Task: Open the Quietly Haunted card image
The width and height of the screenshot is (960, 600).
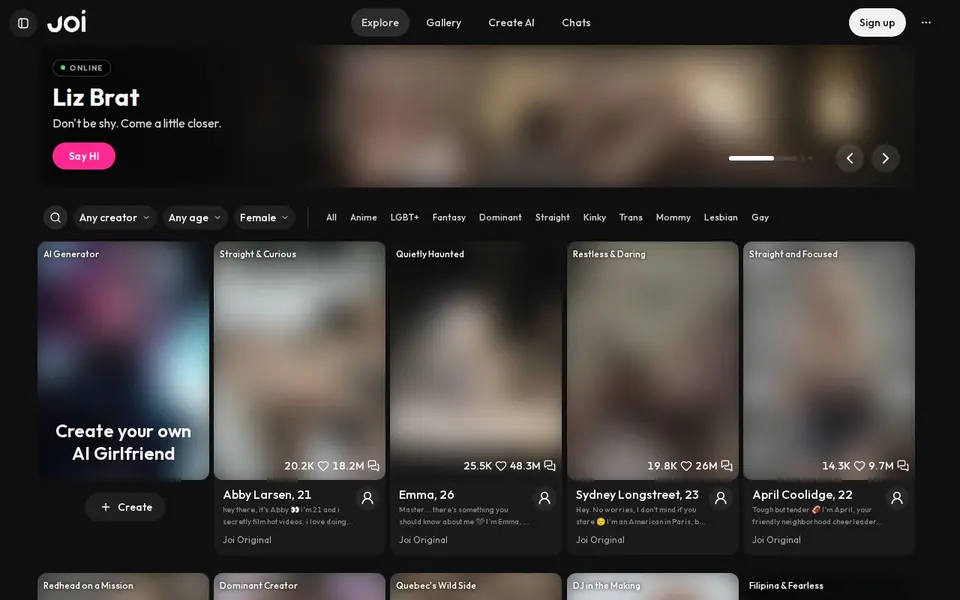Action: click(x=476, y=361)
